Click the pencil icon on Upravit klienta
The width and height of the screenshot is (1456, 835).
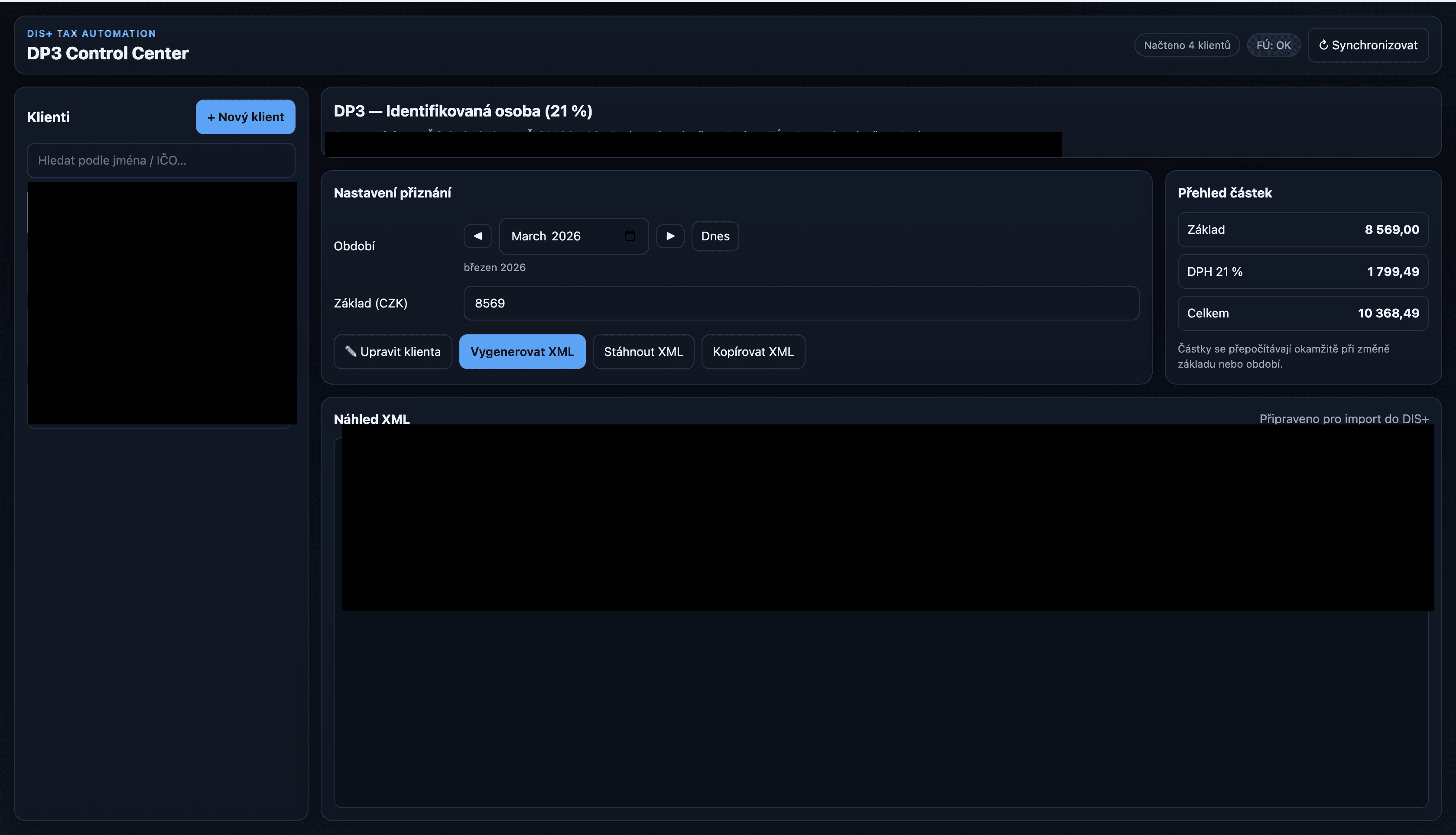click(x=352, y=352)
